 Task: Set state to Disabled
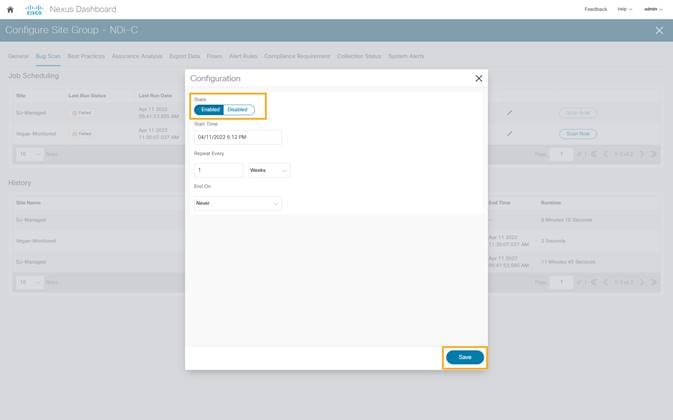click(x=239, y=110)
